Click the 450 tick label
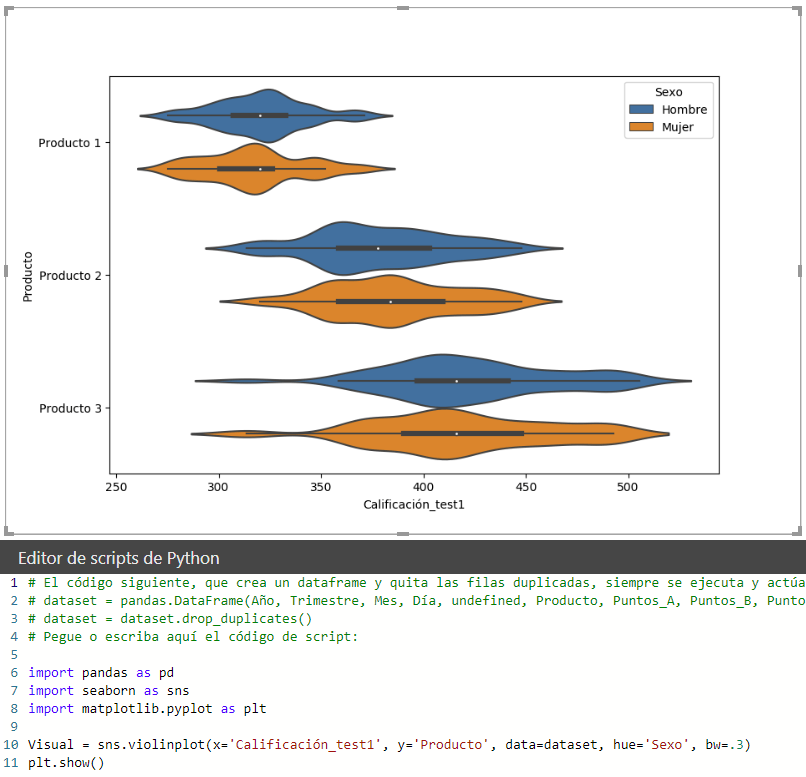The image size is (806, 777). 525,487
